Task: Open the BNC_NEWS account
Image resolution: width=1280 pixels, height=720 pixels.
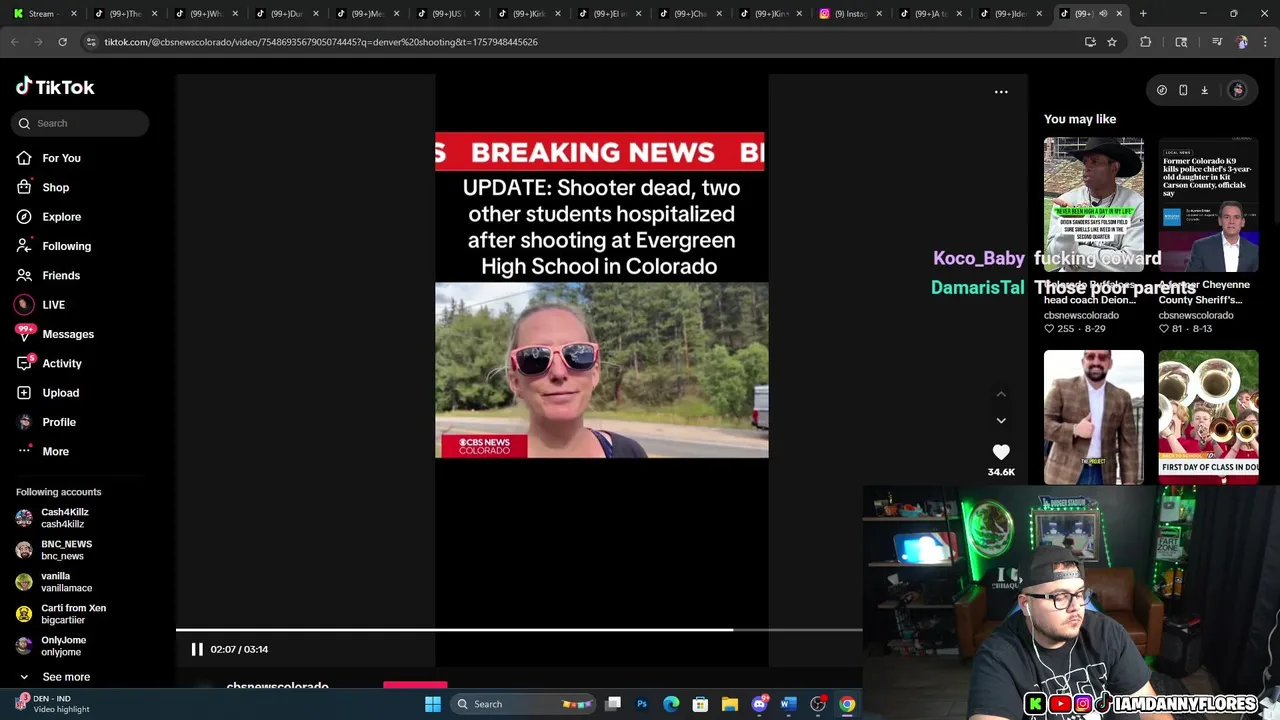Action: point(66,550)
